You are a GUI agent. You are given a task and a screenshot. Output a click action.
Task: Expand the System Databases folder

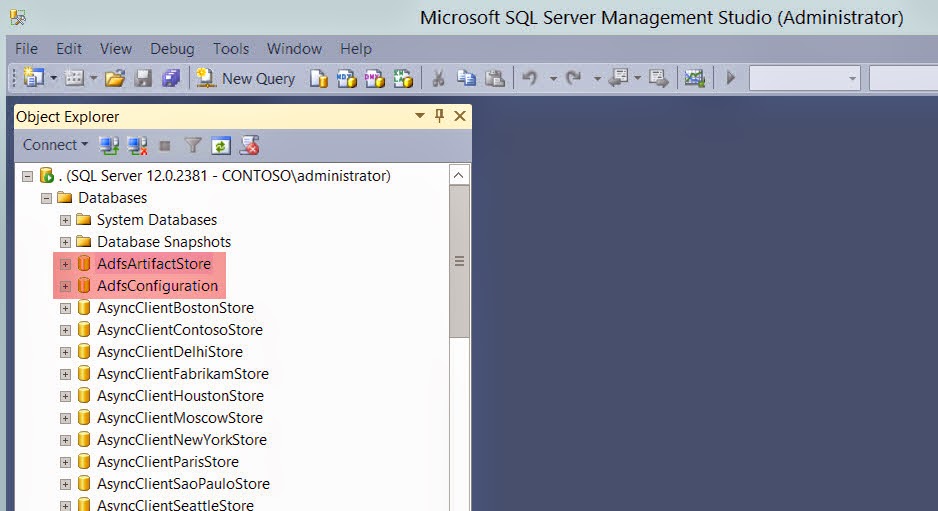(x=65, y=220)
